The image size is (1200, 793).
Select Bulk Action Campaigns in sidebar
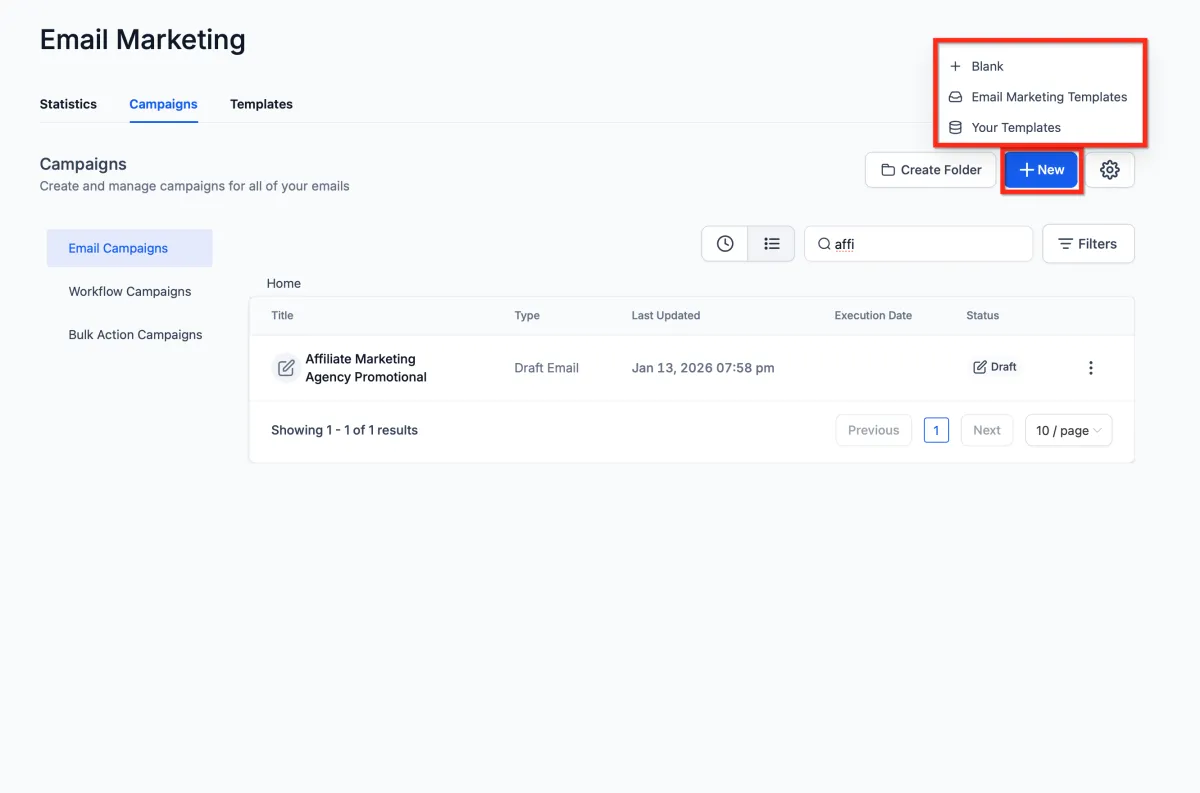[135, 335]
